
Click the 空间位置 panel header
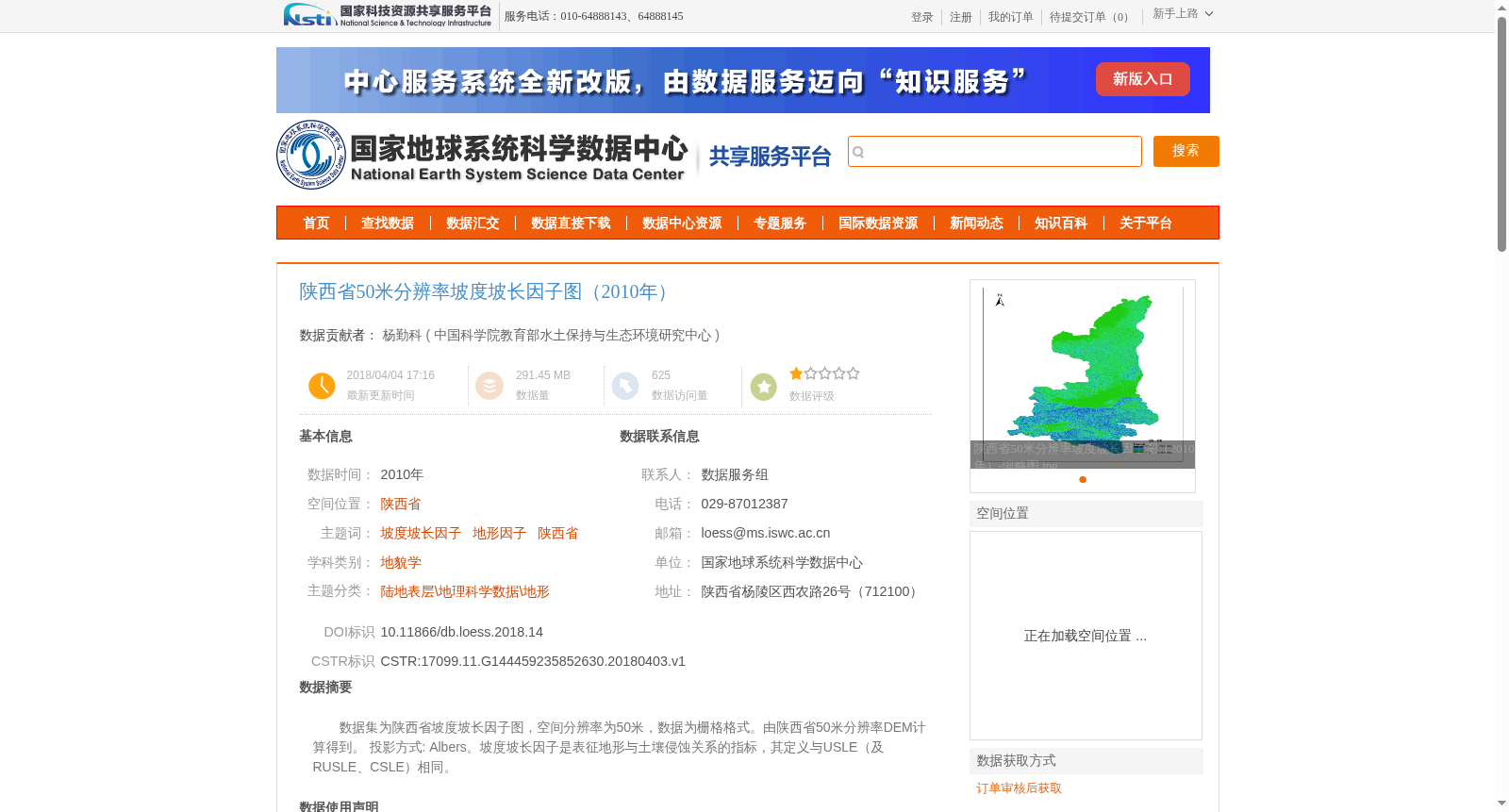pos(1086,514)
